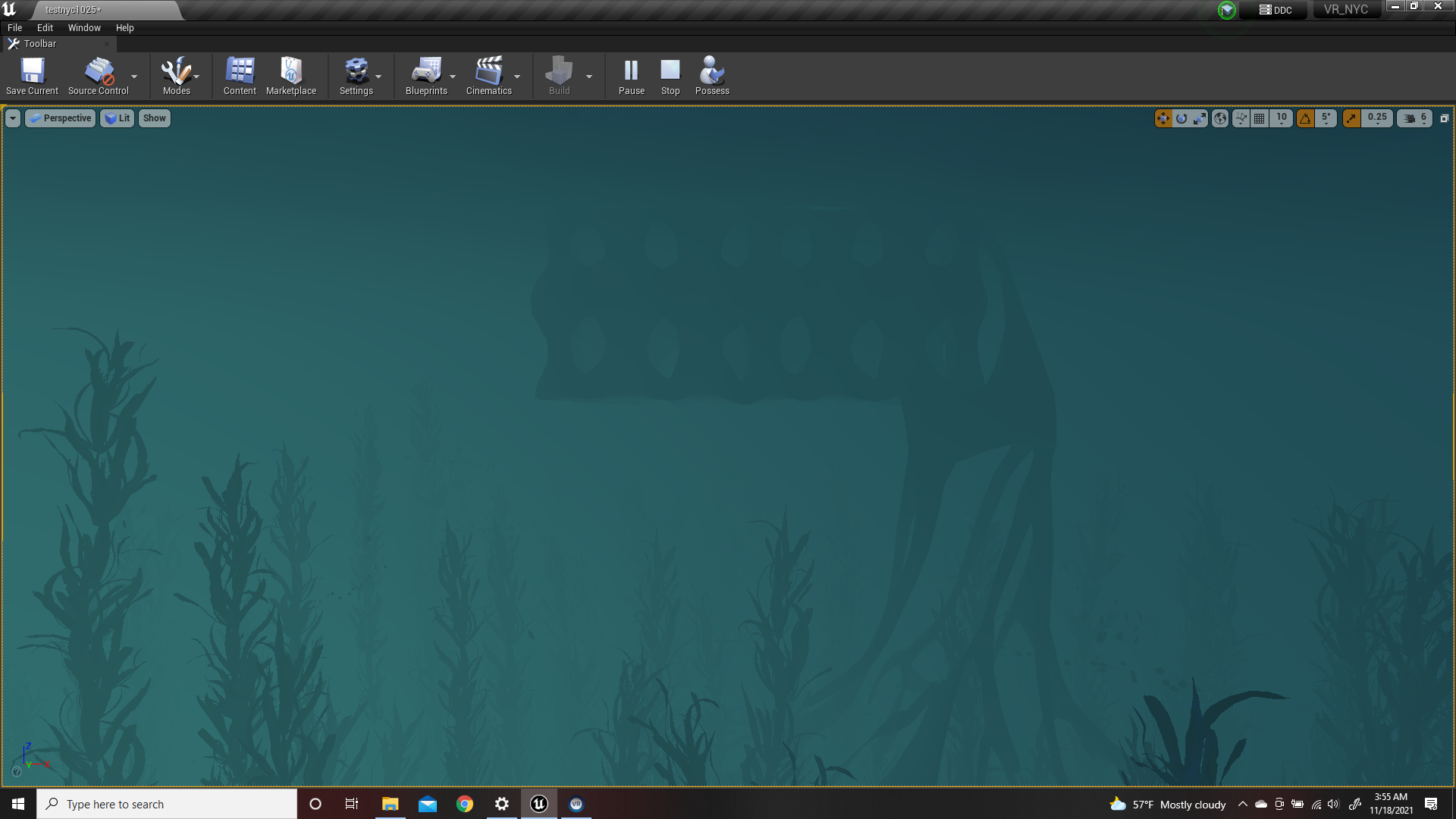The width and height of the screenshot is (1456, 819).
Task: Click Possess to control the player
Action: coord(712,76)
